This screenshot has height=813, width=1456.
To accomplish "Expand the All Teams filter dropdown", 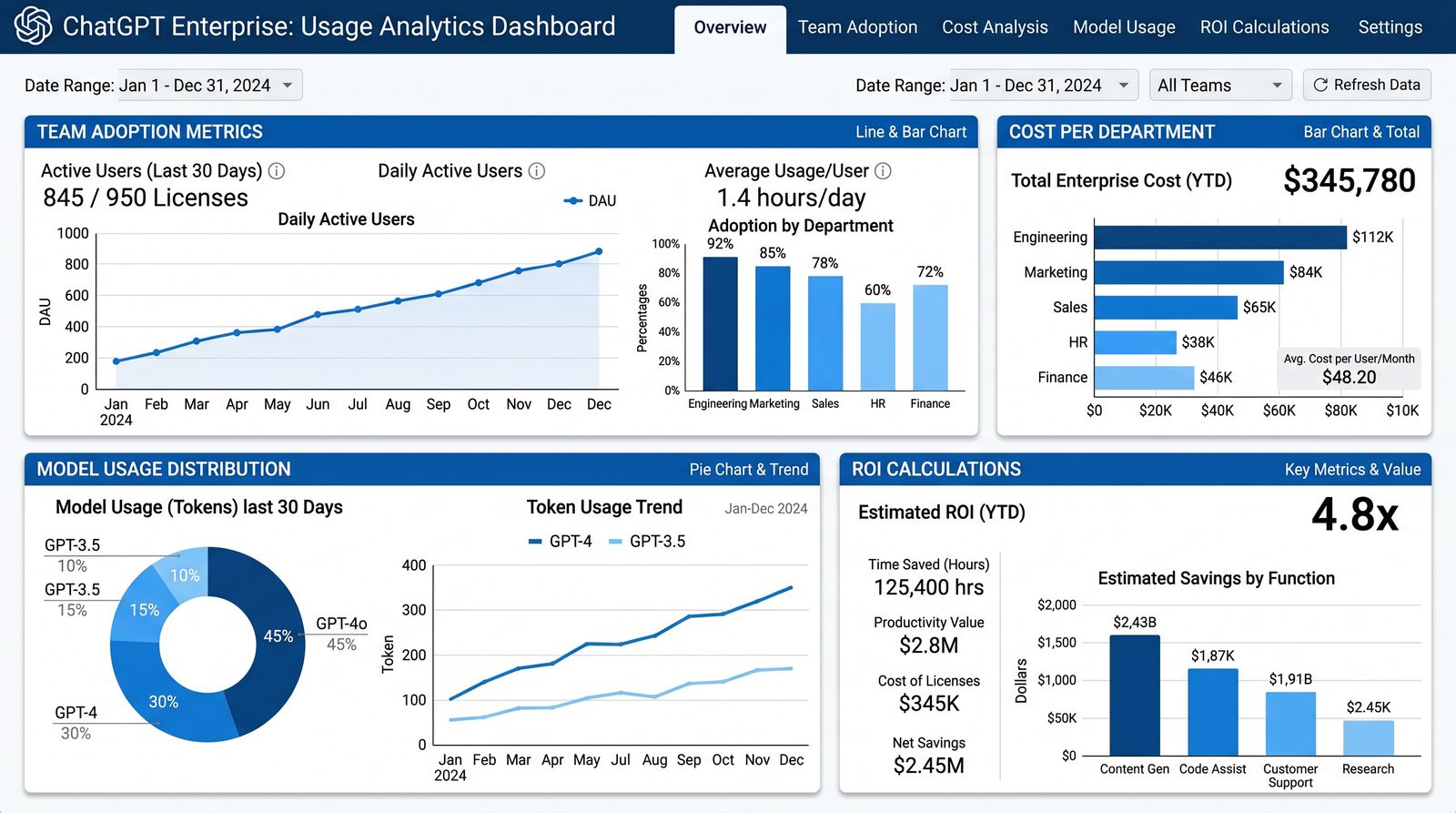I will [x=1220, y=86].
